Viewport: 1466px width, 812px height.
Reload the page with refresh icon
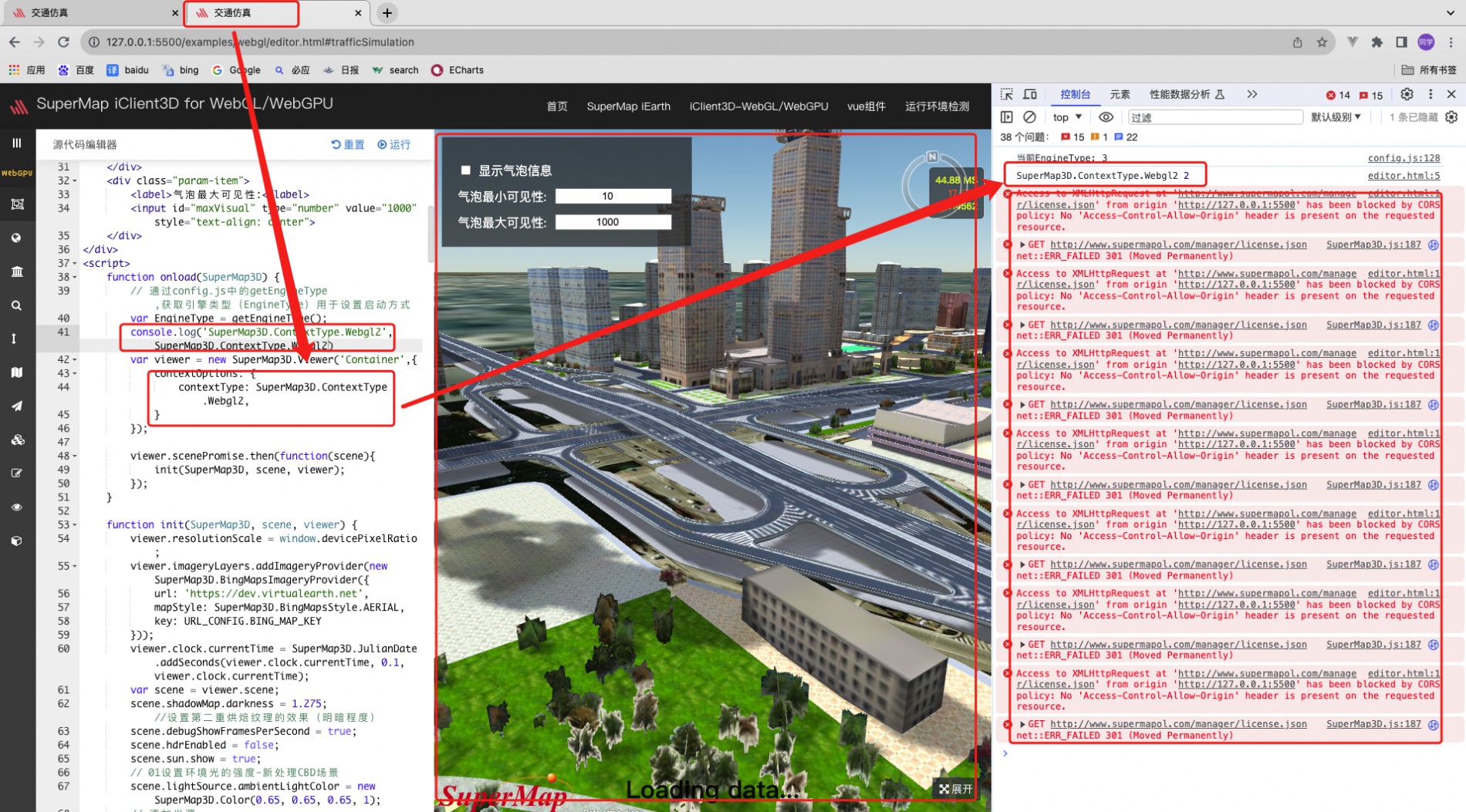point(63,42)
